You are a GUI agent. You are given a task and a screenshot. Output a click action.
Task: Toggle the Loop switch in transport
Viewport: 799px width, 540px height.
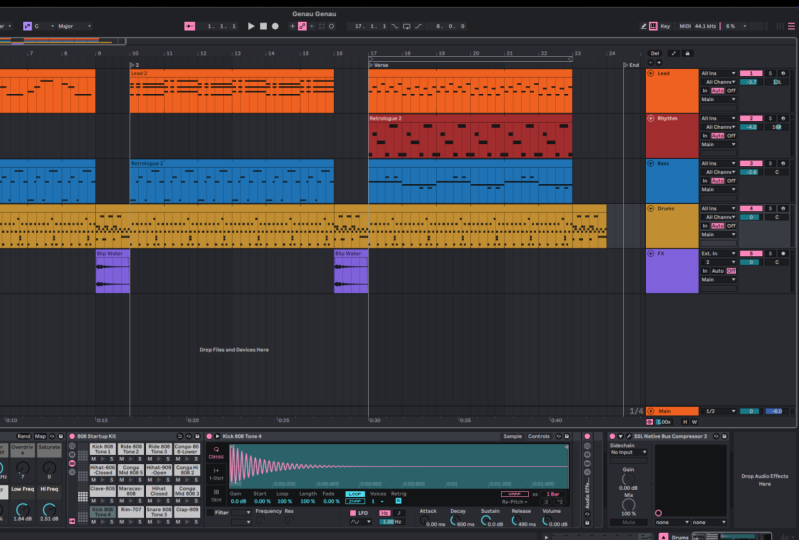tap(407, 26)
